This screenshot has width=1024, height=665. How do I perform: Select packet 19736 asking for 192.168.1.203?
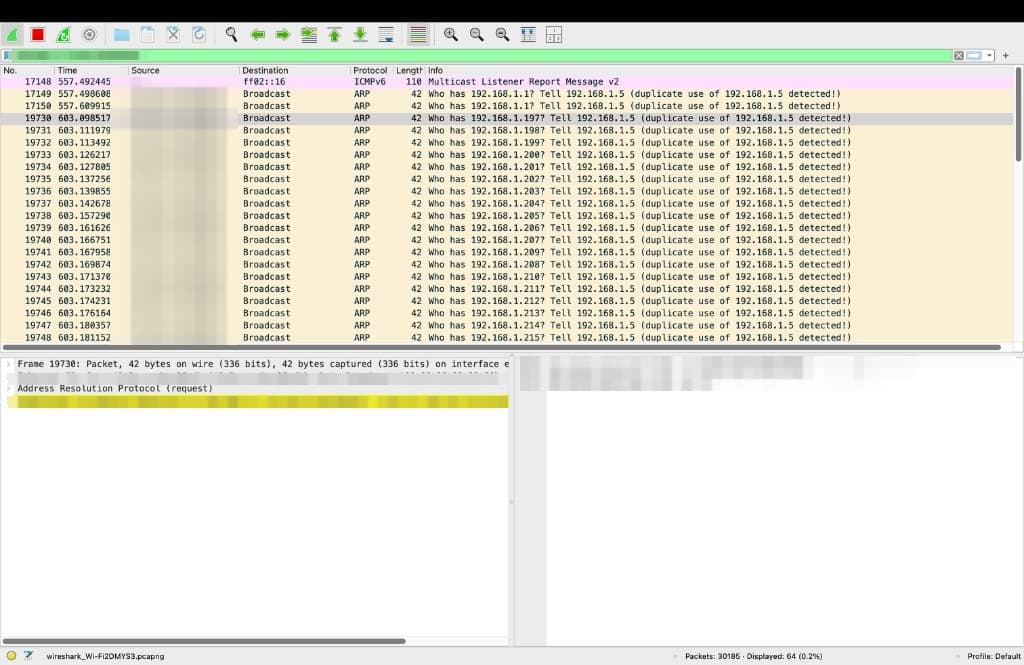[507, 191]
